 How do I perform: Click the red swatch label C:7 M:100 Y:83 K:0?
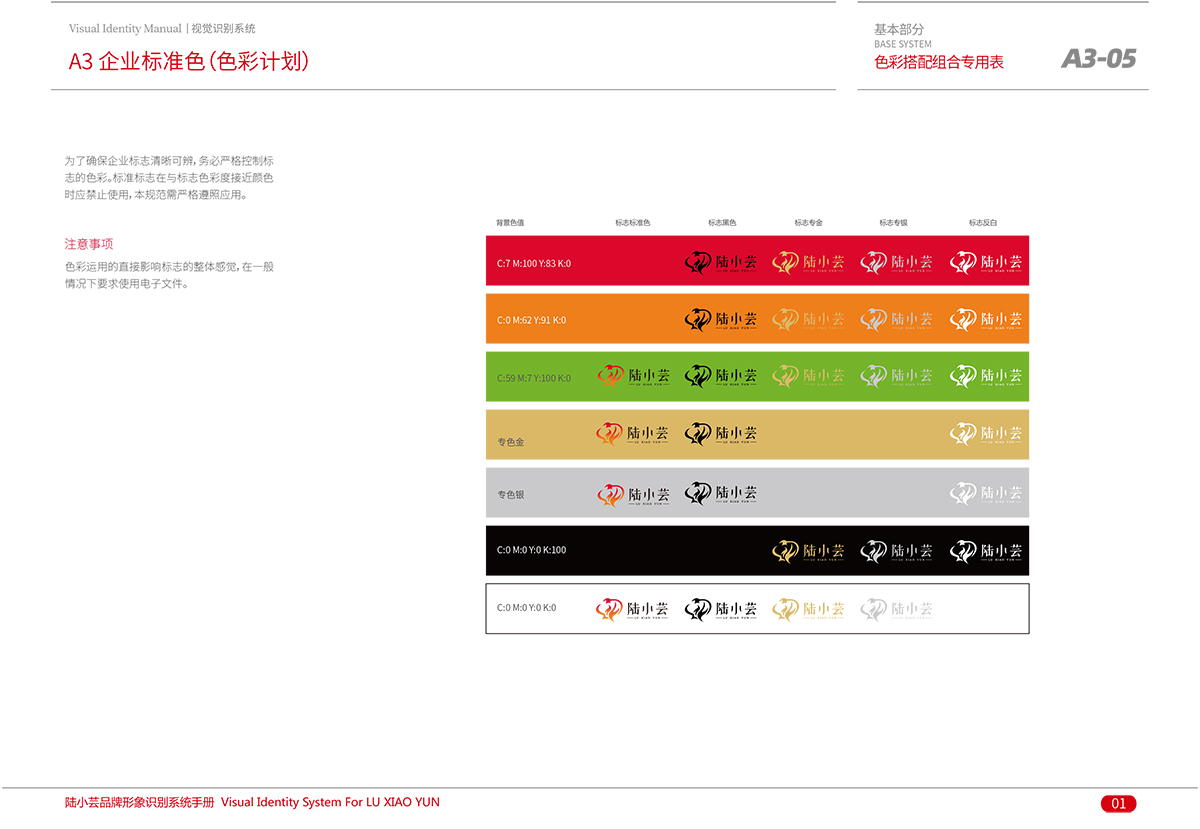pos(534,264)
